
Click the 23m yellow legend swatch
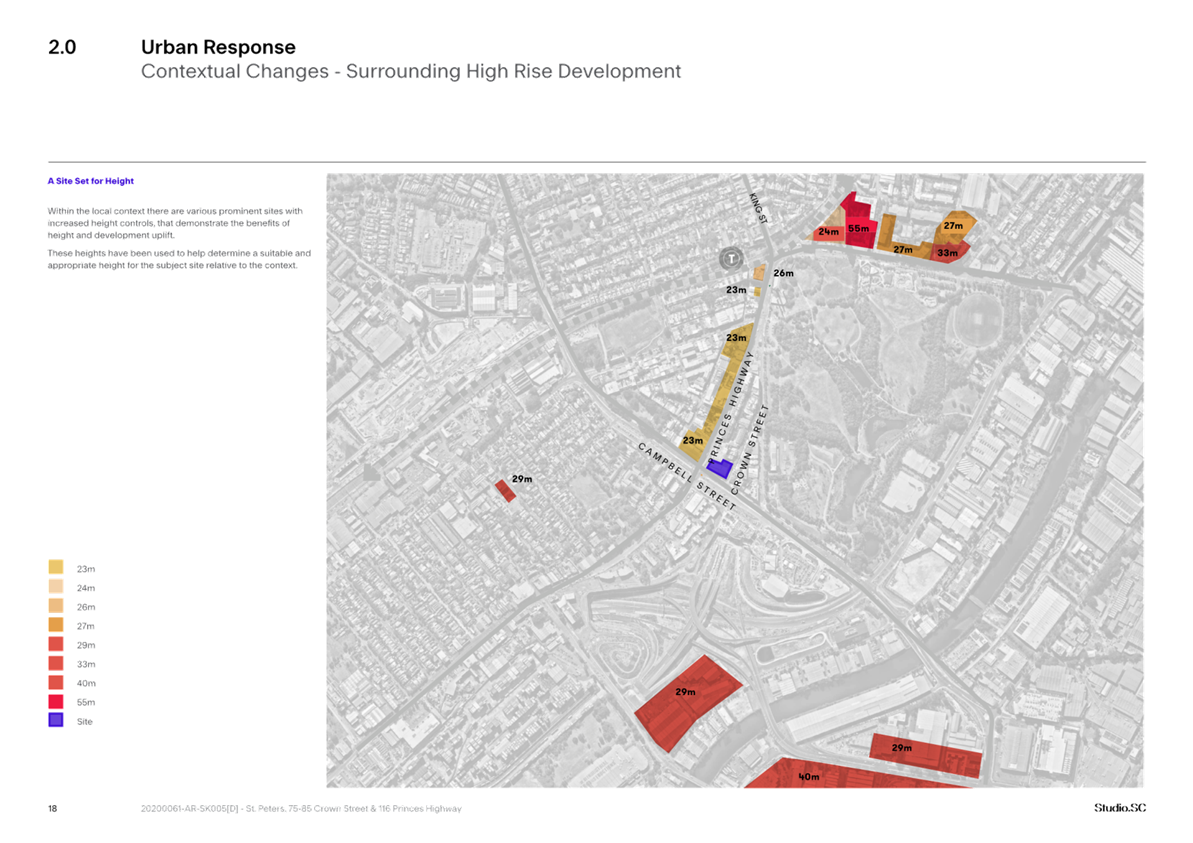(x=56, y=568)
